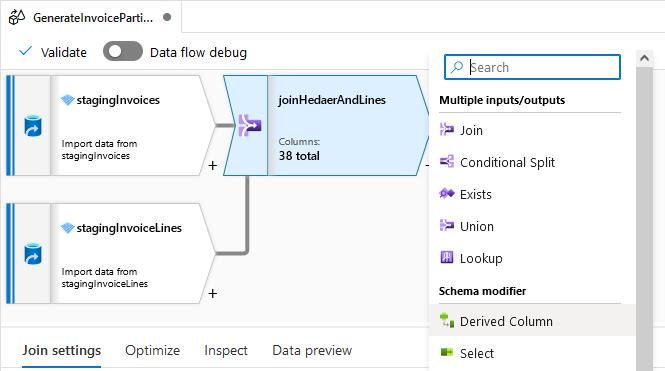
Task: Click the dataset icon beside the stagingInvoiceLines title
Action: pyautogui.click(x=67, y=228)
